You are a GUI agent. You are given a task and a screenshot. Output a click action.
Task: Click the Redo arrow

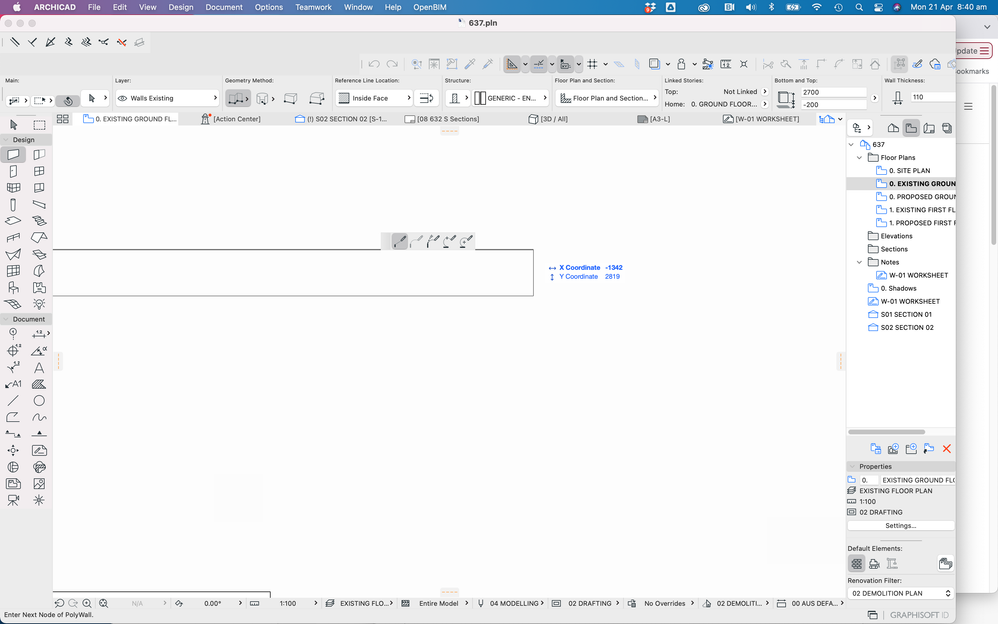(x=392, y=64)
